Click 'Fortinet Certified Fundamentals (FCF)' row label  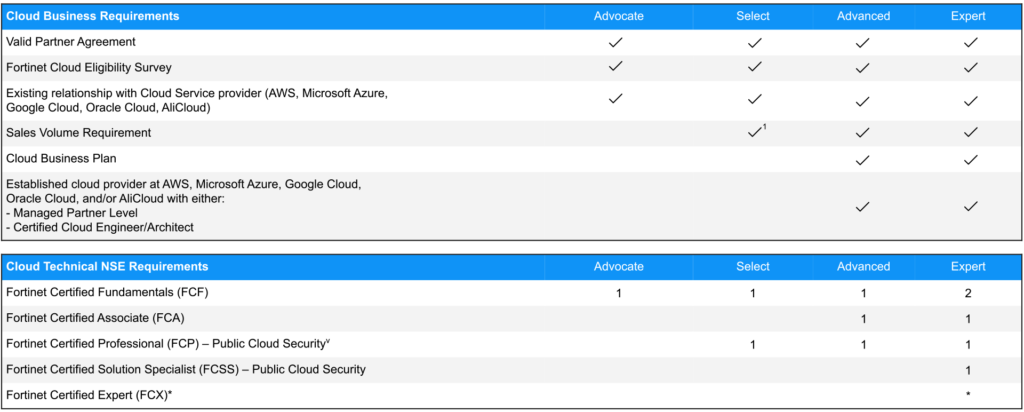(x=107, y=293)
